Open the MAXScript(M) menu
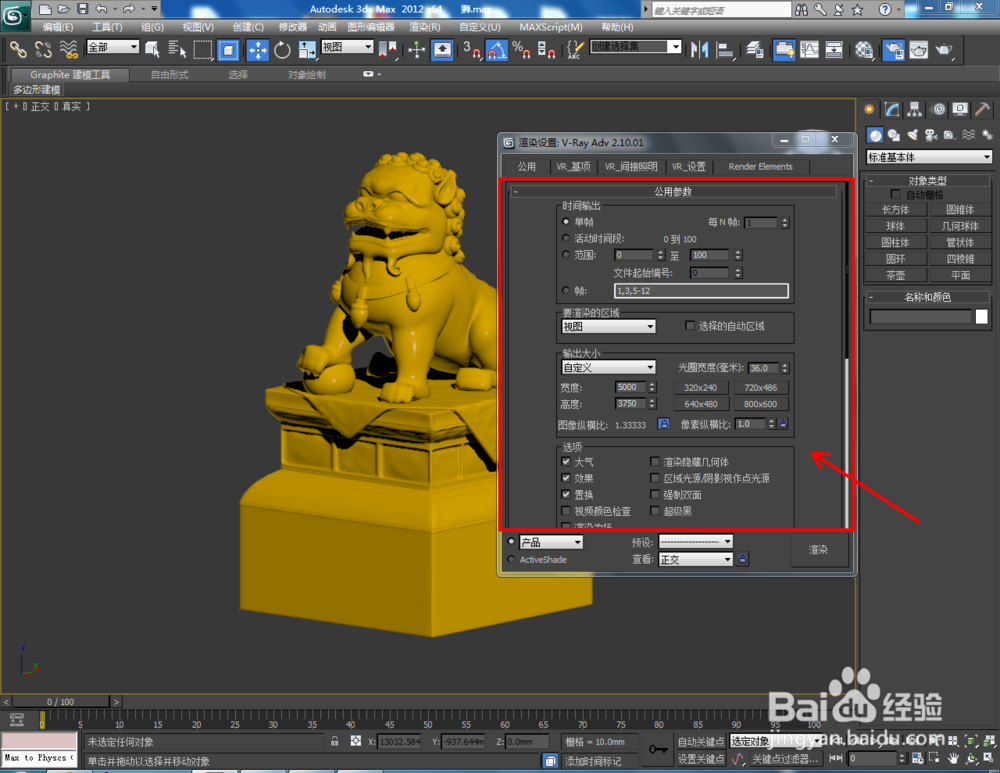The height and width of the screenshot is (773, 1000). click(550, 27)
